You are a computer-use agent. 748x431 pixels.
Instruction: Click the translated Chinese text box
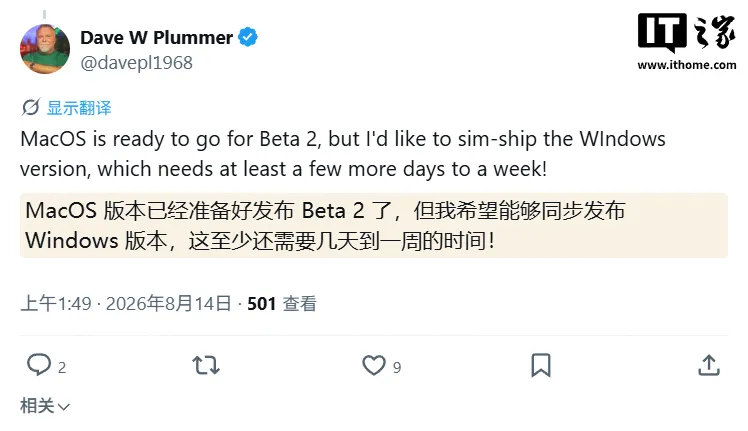coord(374,225)
